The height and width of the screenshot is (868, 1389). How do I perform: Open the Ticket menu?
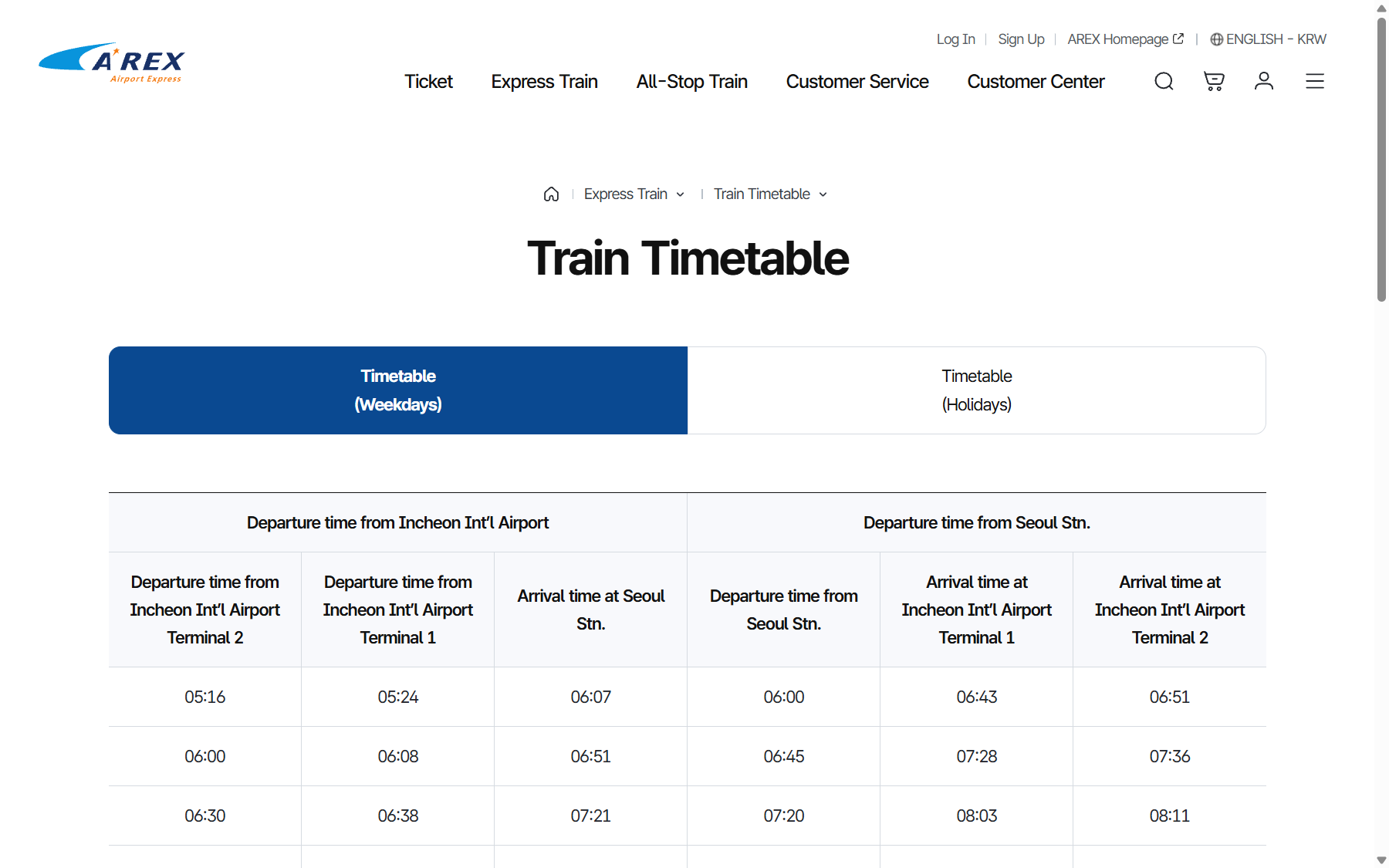pyautogui.click(x=428, y=81)
